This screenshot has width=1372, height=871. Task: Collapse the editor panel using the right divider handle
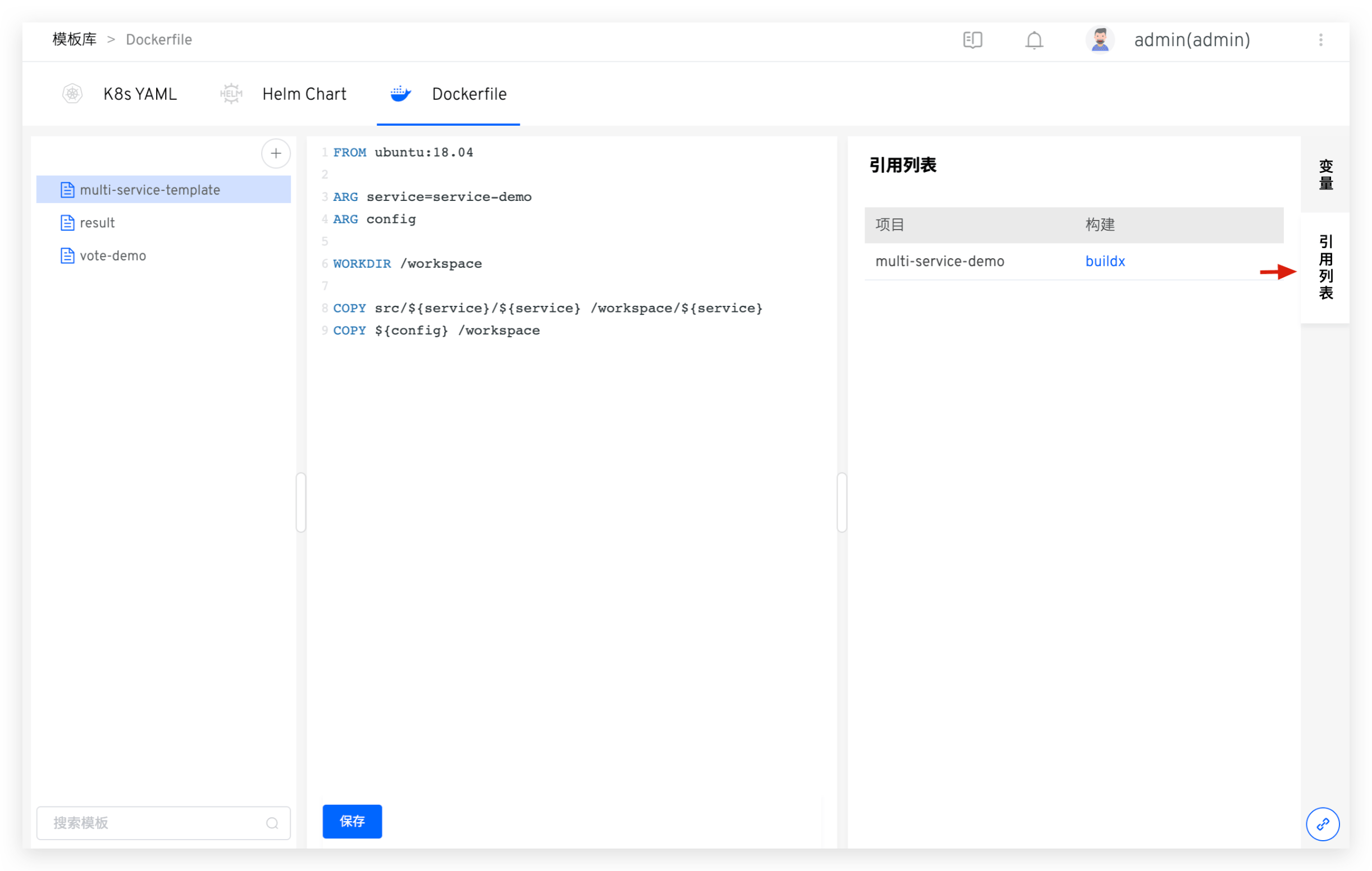842,502
